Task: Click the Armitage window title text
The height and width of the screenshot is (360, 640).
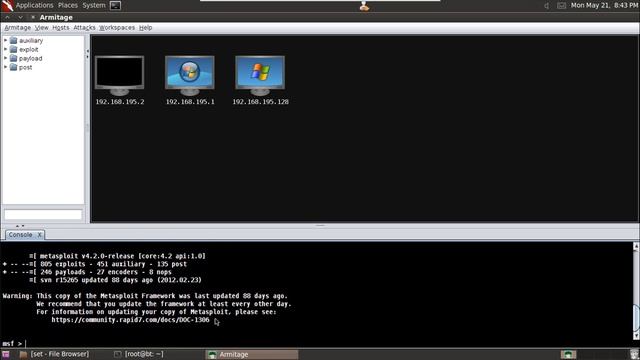Action: click(56, 17)
